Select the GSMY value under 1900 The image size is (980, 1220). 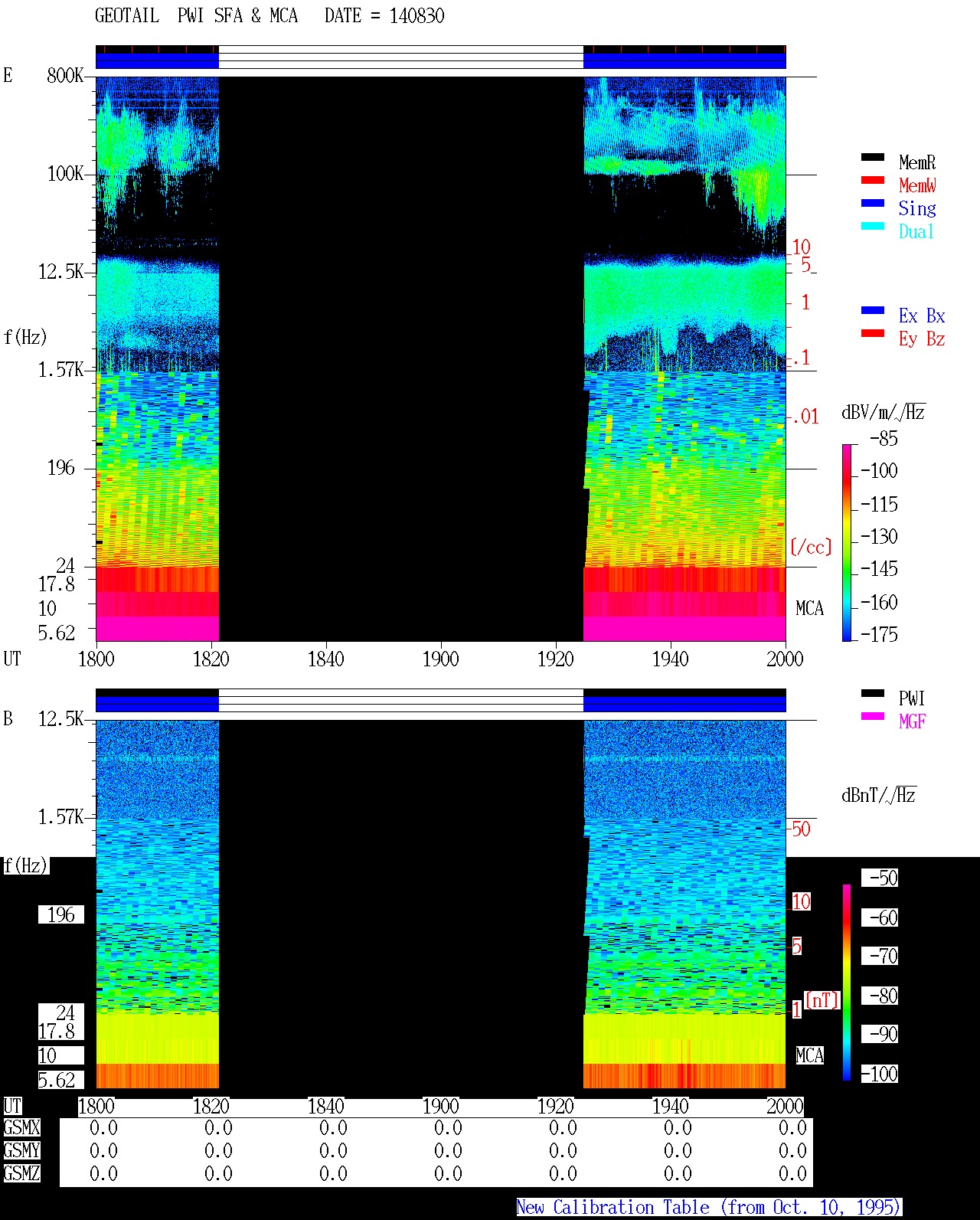[448, 1150]
